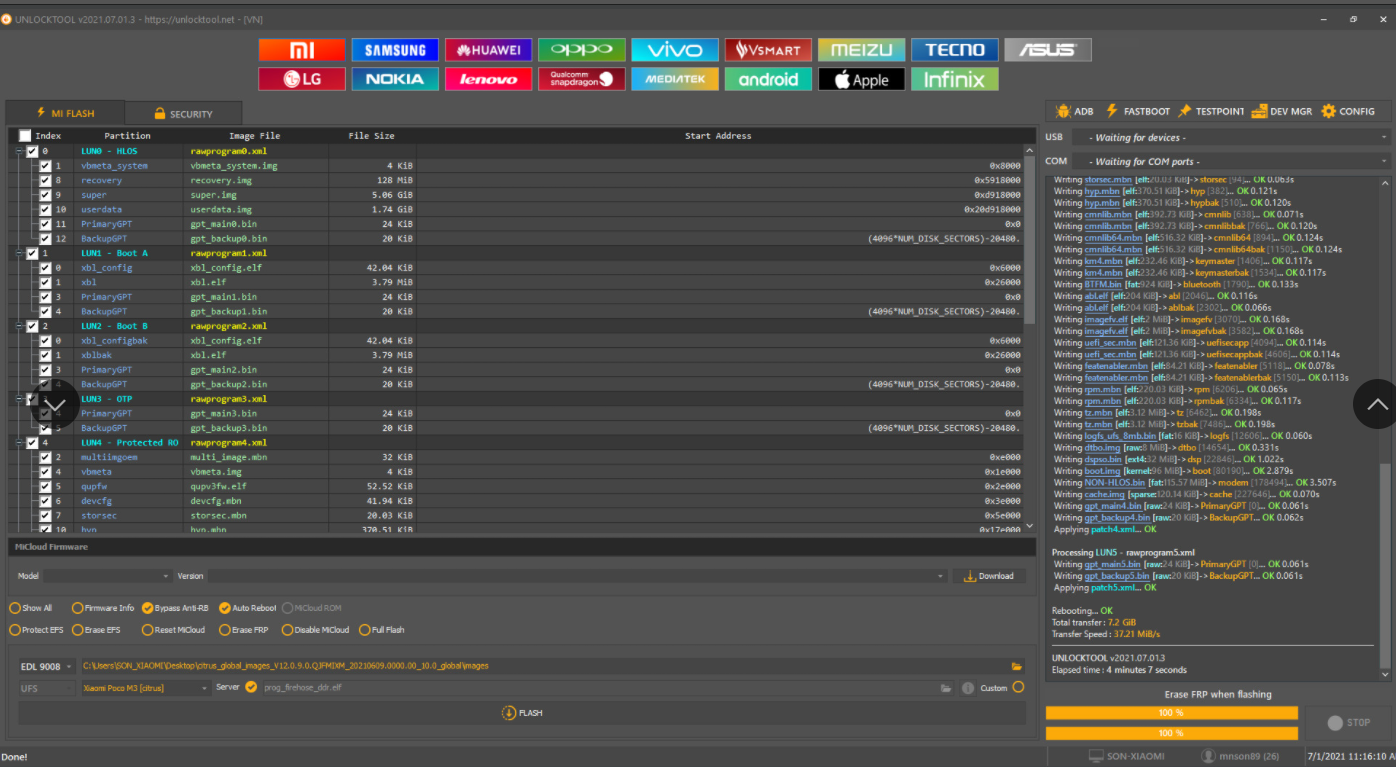Select the Vsmart brand icon
The image size is (1396, 767).
pyautogui.click(x=768, y=50)
